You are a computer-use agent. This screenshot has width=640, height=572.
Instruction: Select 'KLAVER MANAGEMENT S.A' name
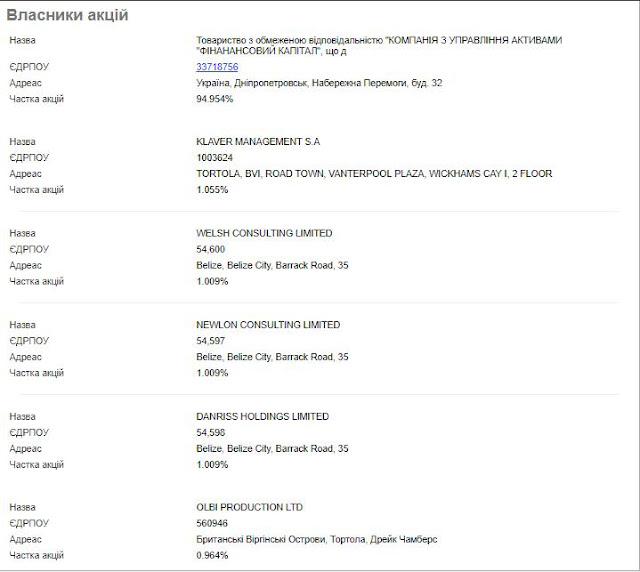coord(258,142)
